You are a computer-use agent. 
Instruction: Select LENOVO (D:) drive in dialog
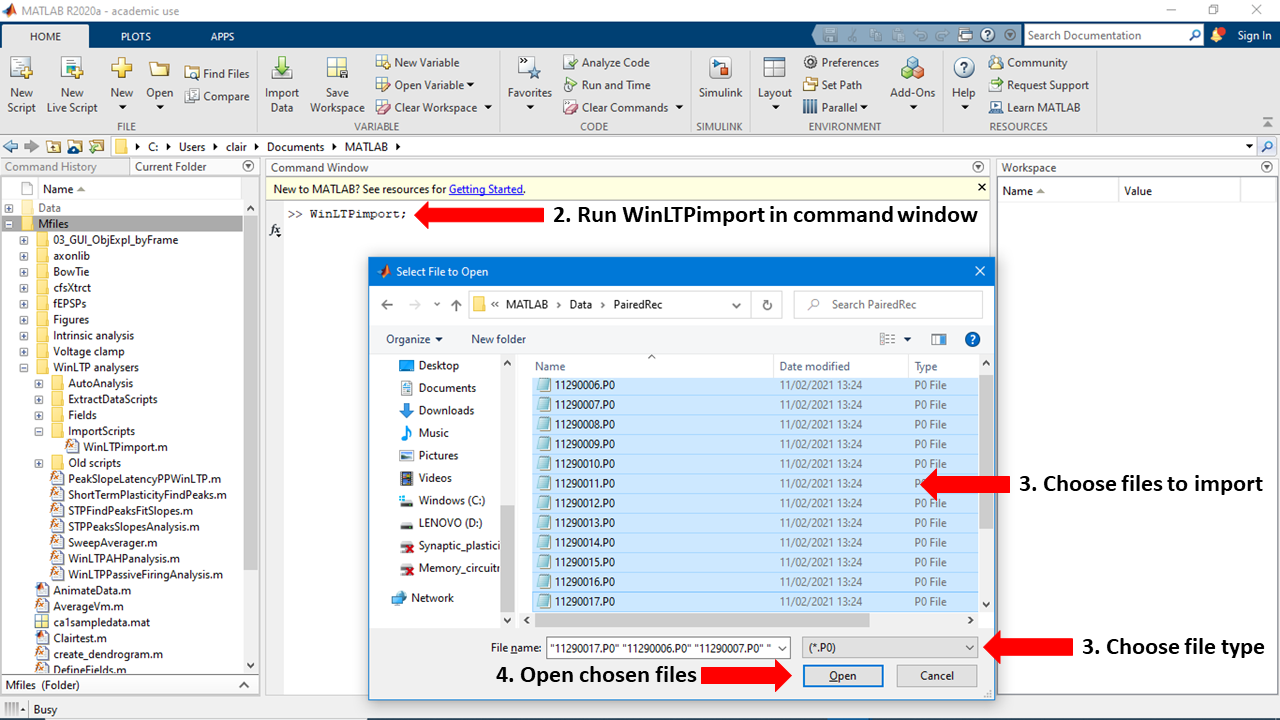pyautogui.click(x=449, y=523)
